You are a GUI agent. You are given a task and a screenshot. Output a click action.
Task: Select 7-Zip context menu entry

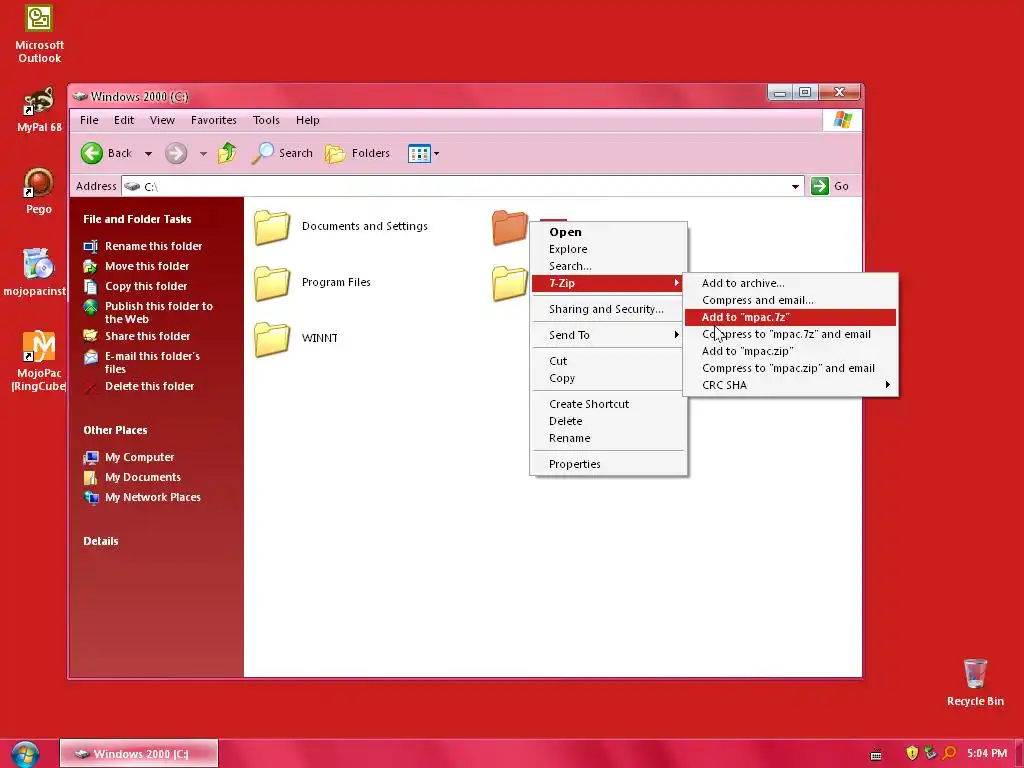[608, 283]
